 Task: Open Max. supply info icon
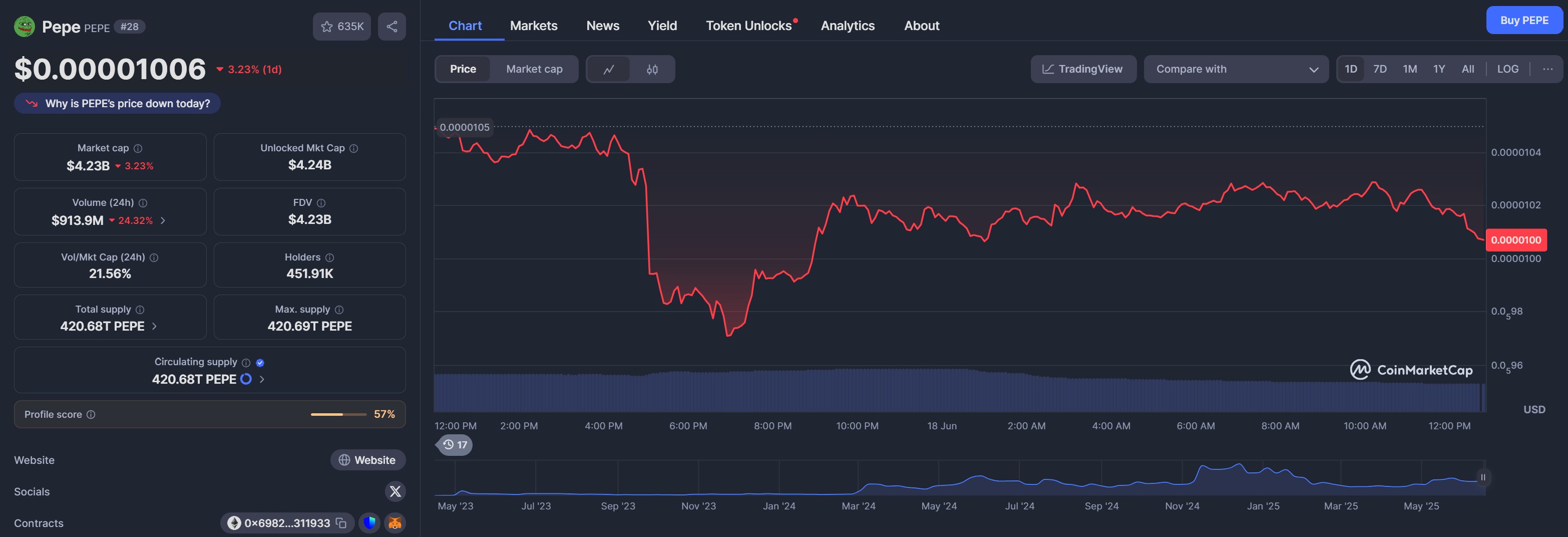339,309
